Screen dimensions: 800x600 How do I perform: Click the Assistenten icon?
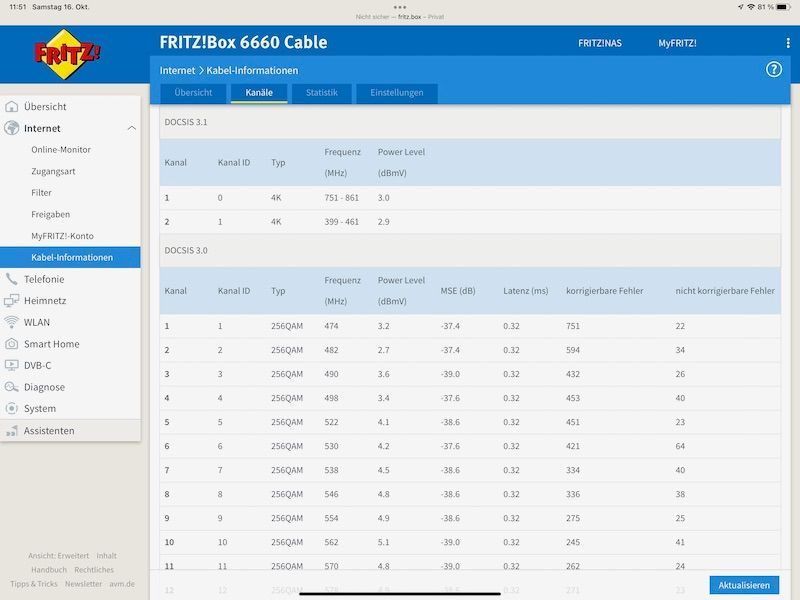[x=11, y=431]
